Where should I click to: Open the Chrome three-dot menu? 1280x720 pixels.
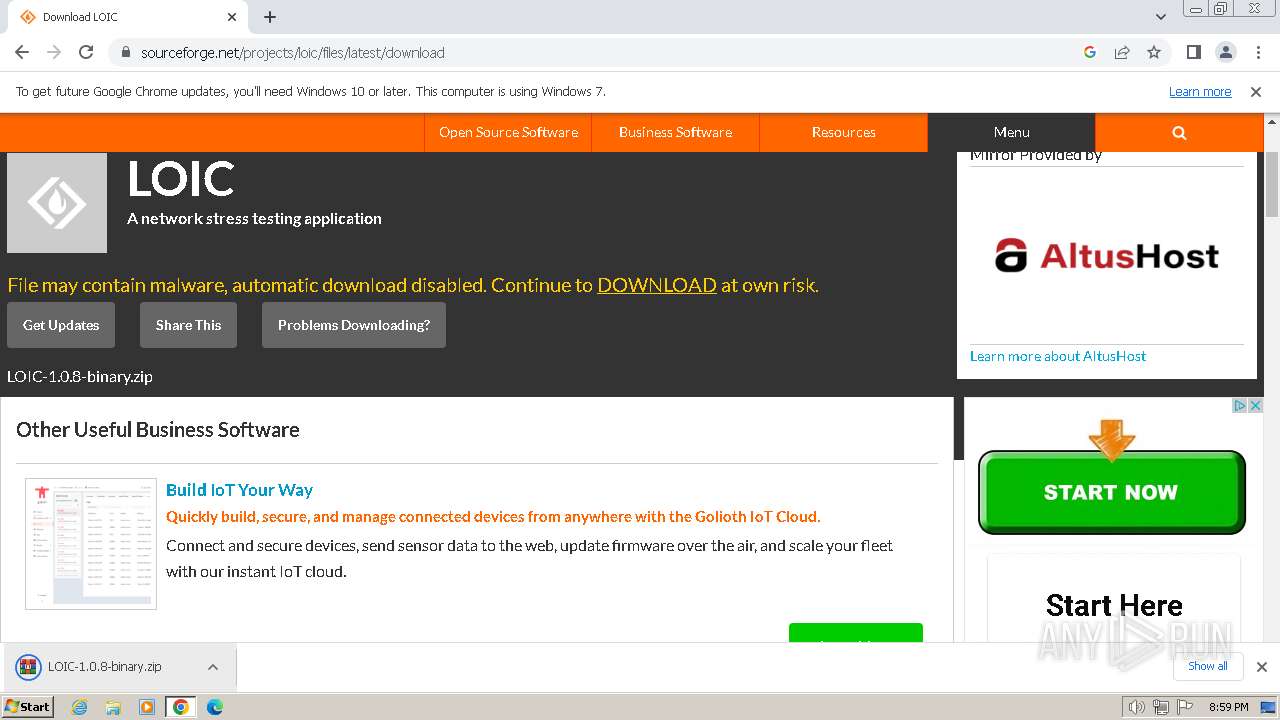coord(1256,52)
